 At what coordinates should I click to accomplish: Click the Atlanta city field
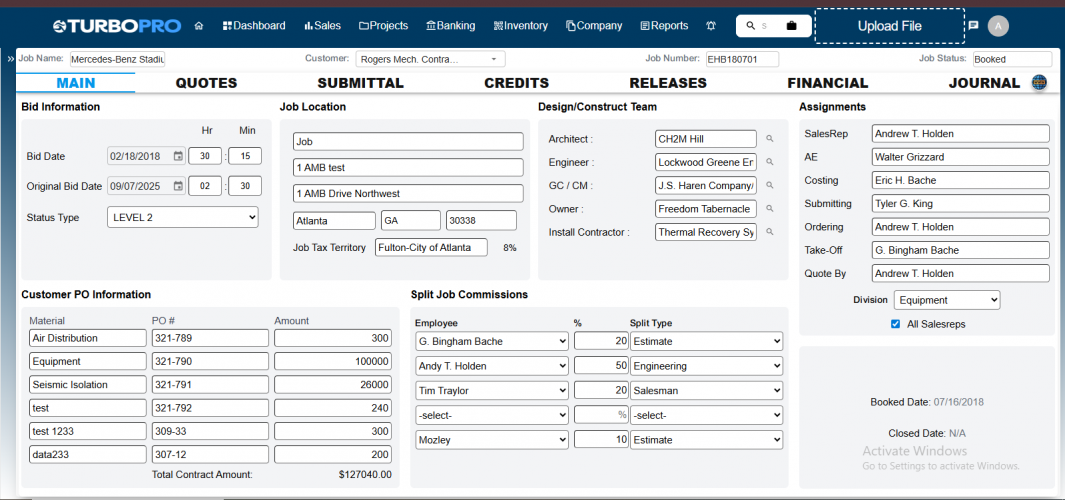pos(334,221)
